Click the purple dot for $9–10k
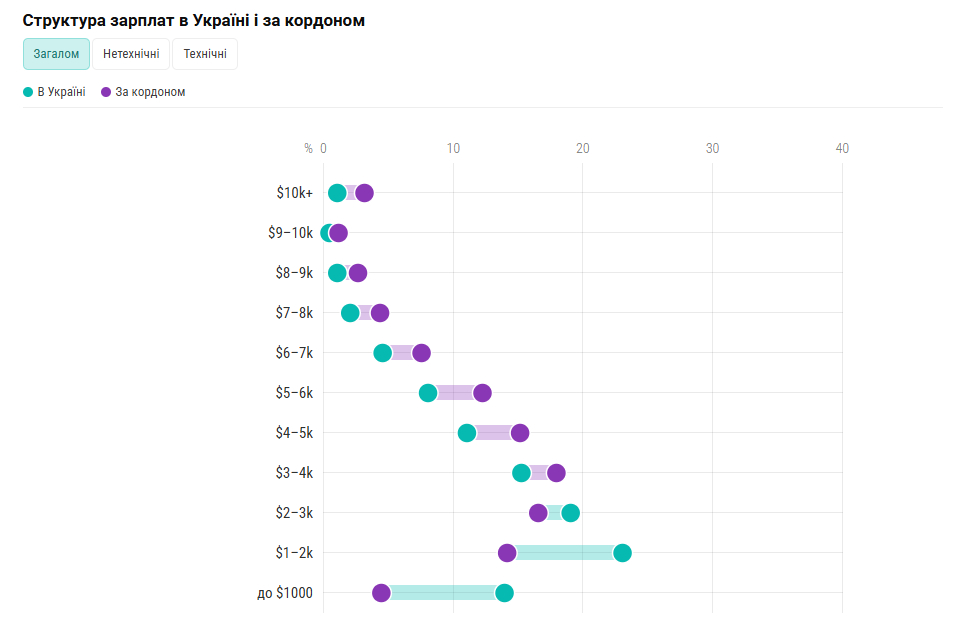 click(339, 233)
